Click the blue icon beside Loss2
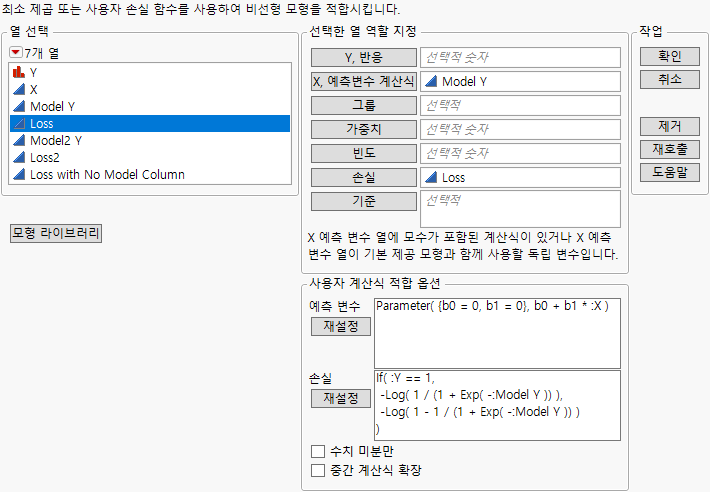710x492 pixels. [19, 157]
